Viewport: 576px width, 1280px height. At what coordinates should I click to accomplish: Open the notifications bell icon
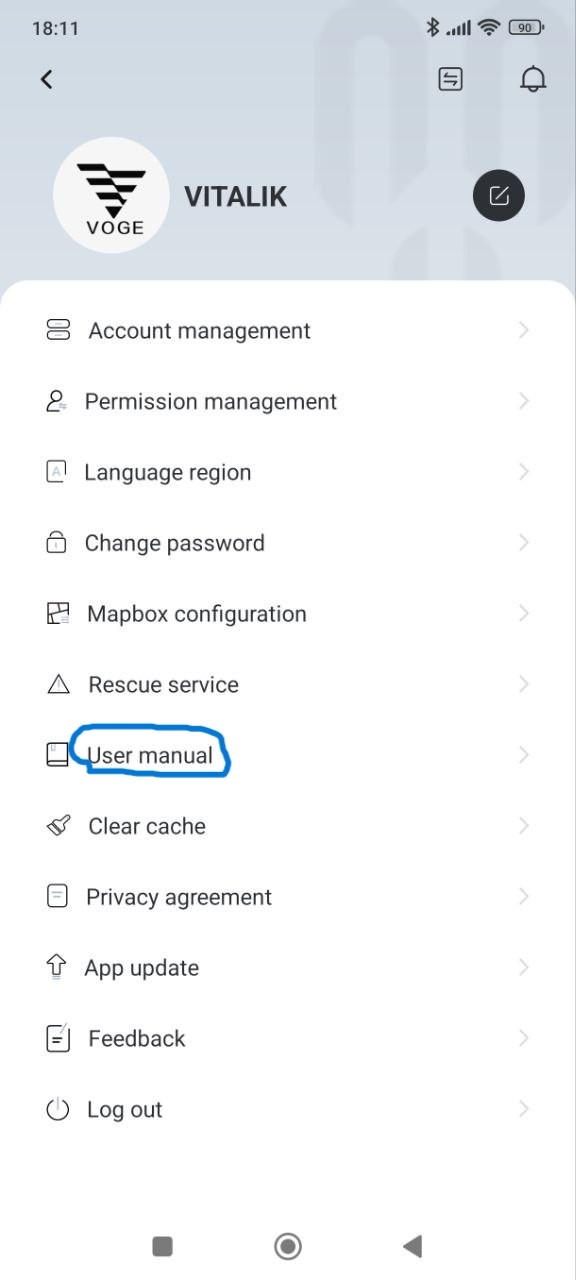pos(534,80)
